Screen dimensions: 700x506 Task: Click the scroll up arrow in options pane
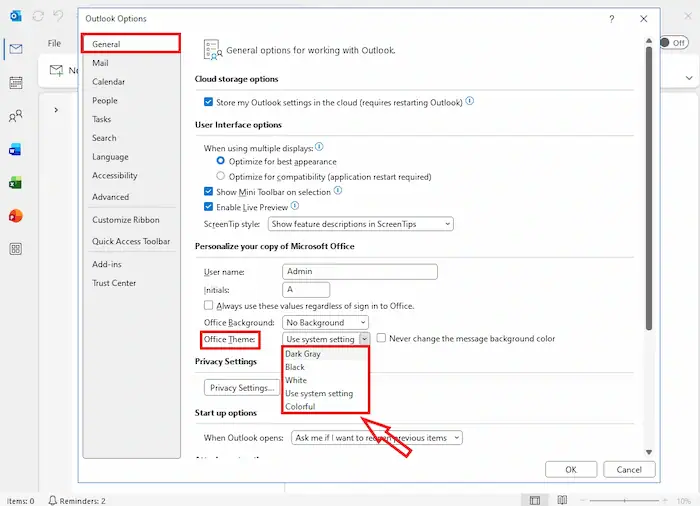pos(649,41)
